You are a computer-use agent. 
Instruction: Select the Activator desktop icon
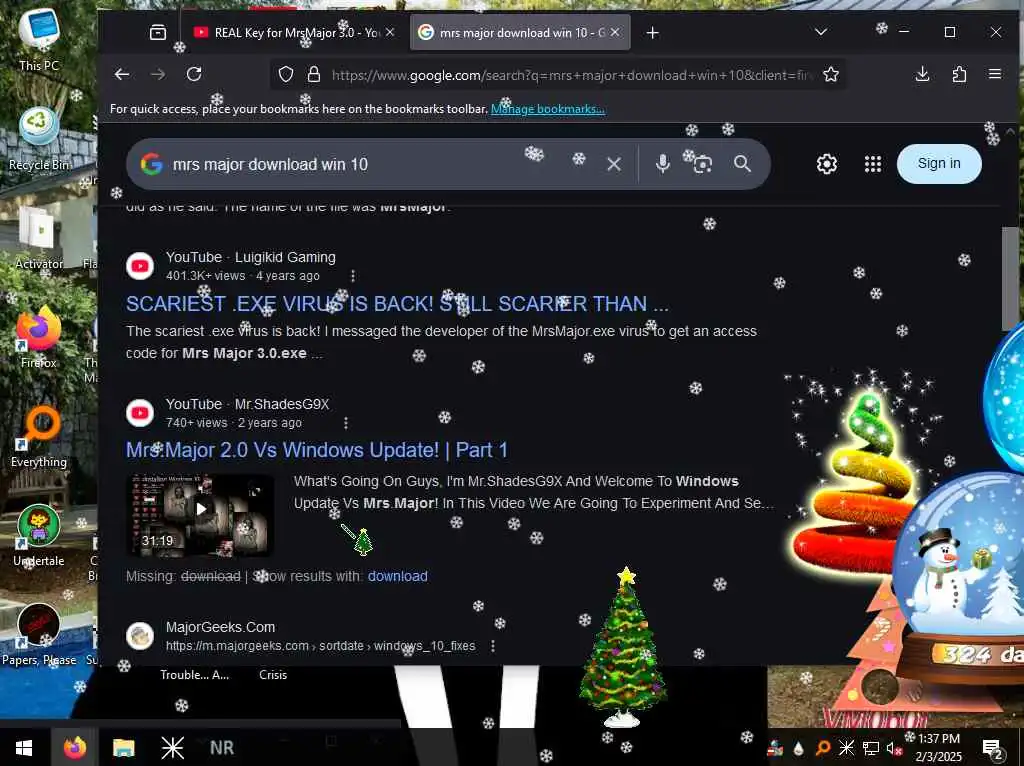click(39, 238)
